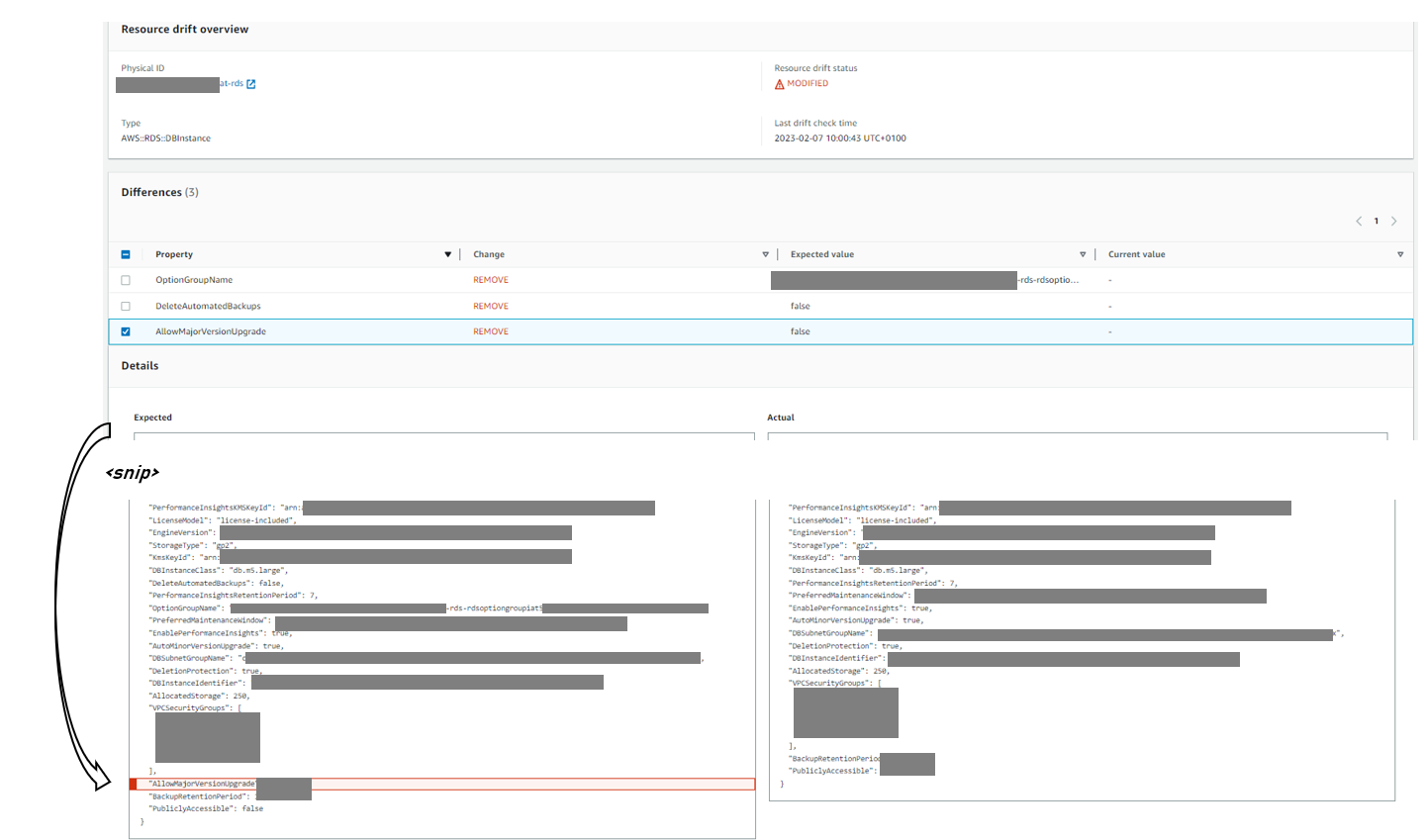The height and width of the screenshot is (840, 1426).
Task: Check the DeleteAutomatedBackups row checkbox
Action: click(126, 306)
